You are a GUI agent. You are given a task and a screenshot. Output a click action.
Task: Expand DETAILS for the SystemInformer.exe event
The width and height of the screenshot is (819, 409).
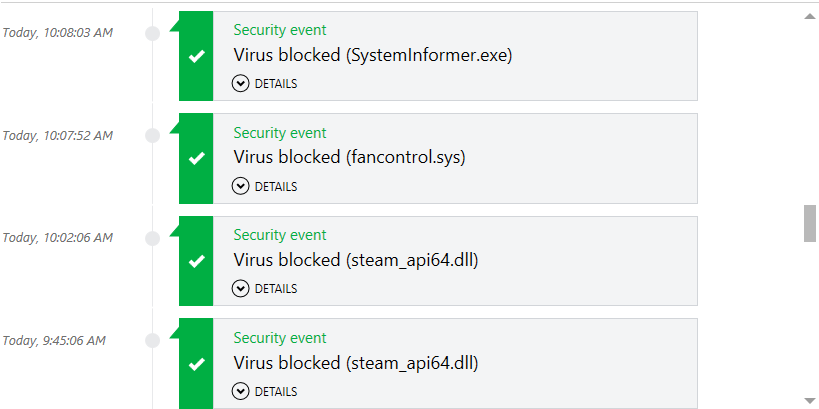[x=265, y=84]
